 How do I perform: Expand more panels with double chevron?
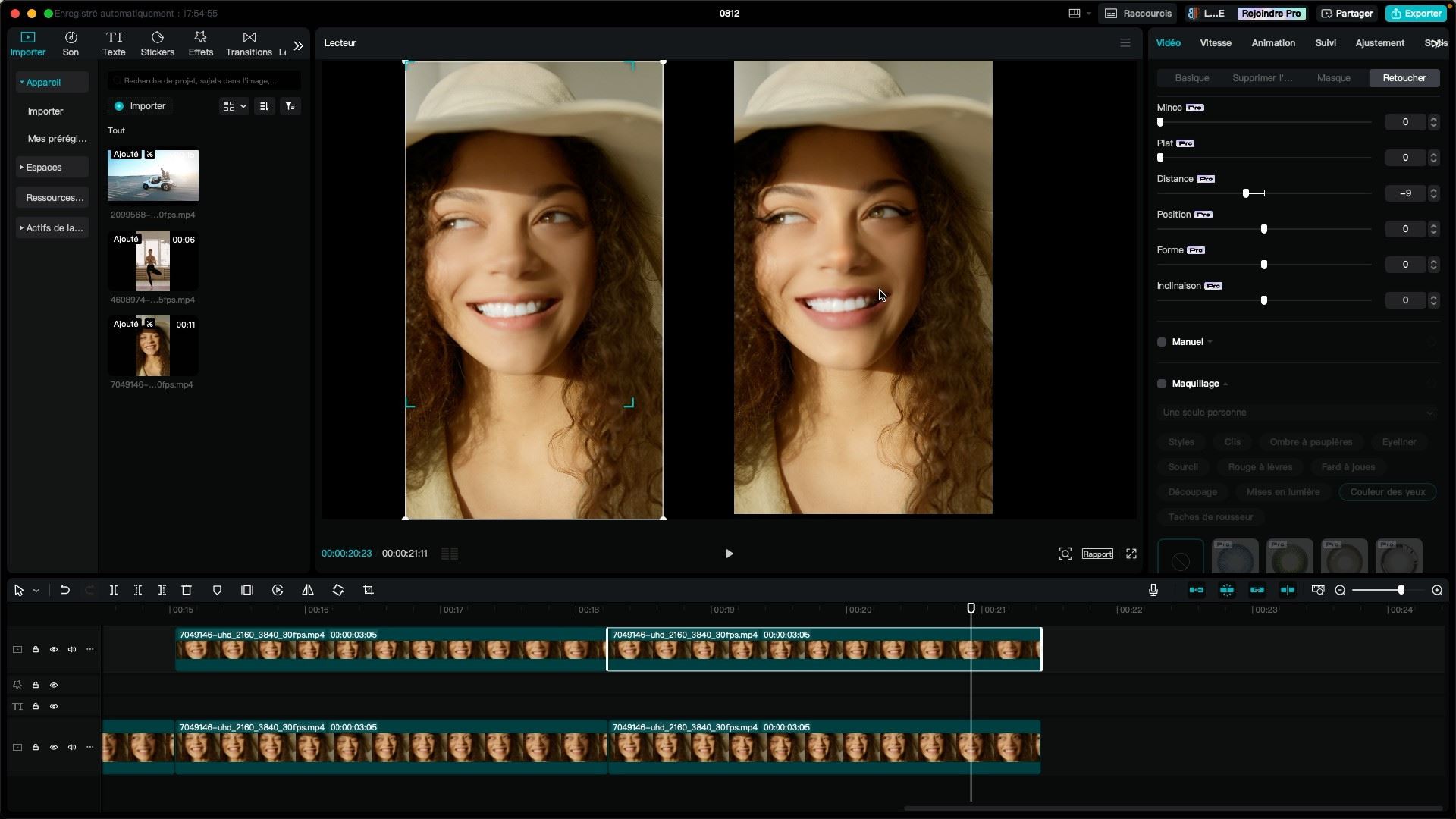click(x=298, y=45)
